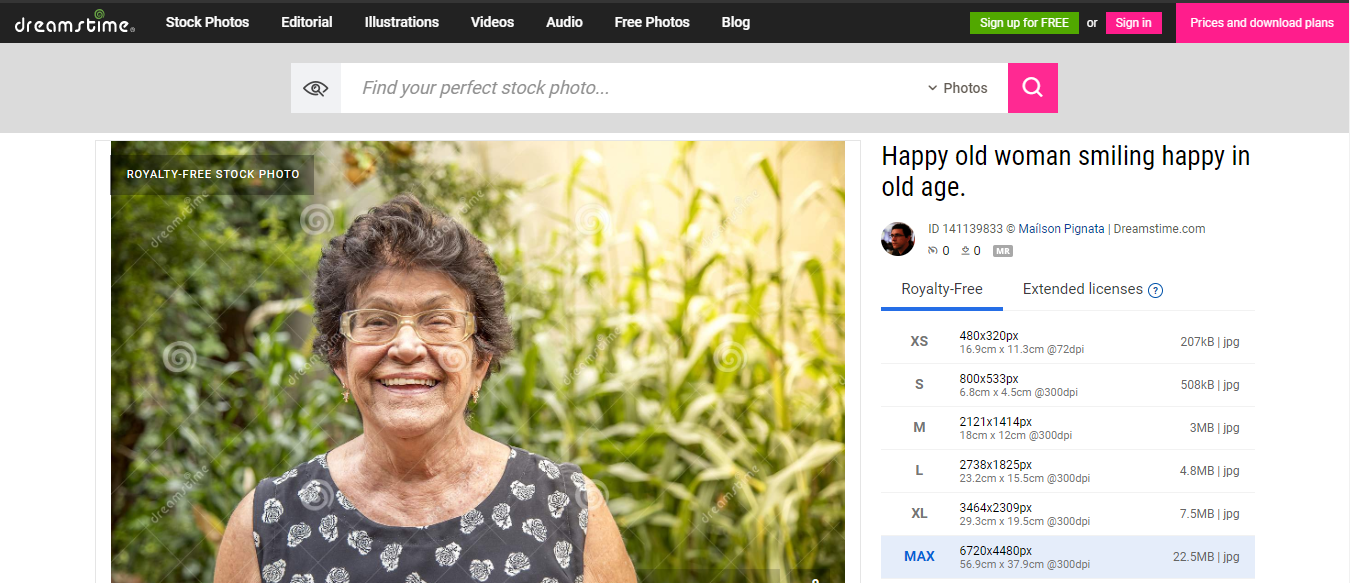Screen dimensions: 1350x583
Task: Open the Extended licenses help question mark
Action: [x=1155, y=291]
